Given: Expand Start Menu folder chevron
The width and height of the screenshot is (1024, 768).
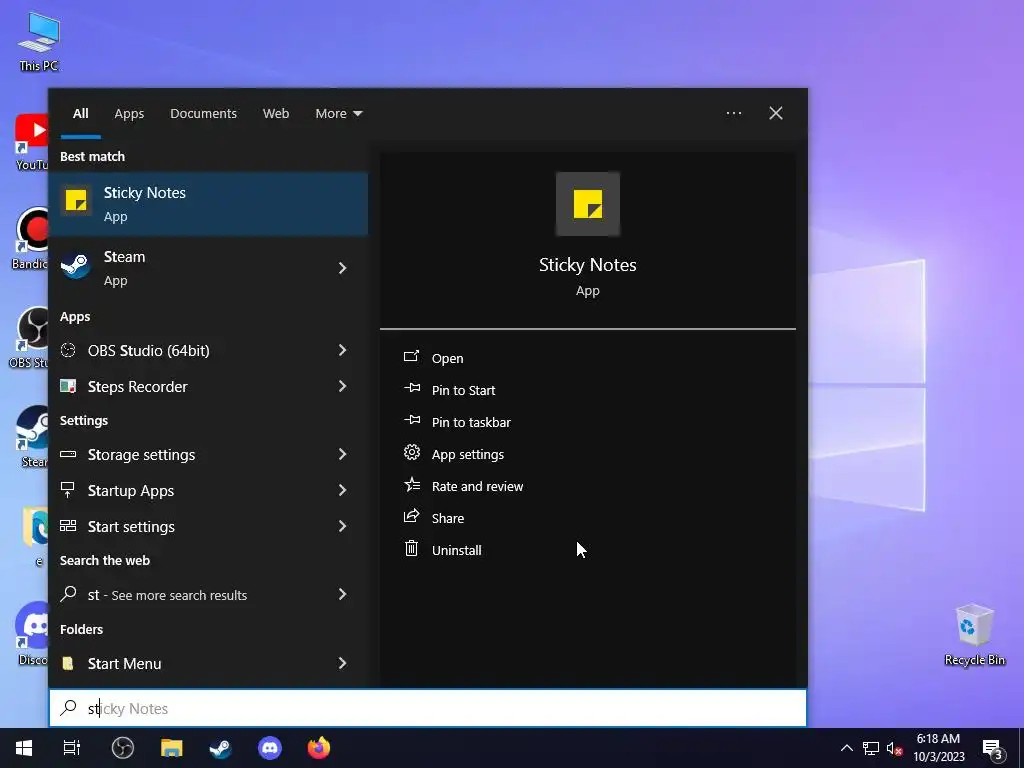Looking at the screenshot, I should tap(342, 664).
